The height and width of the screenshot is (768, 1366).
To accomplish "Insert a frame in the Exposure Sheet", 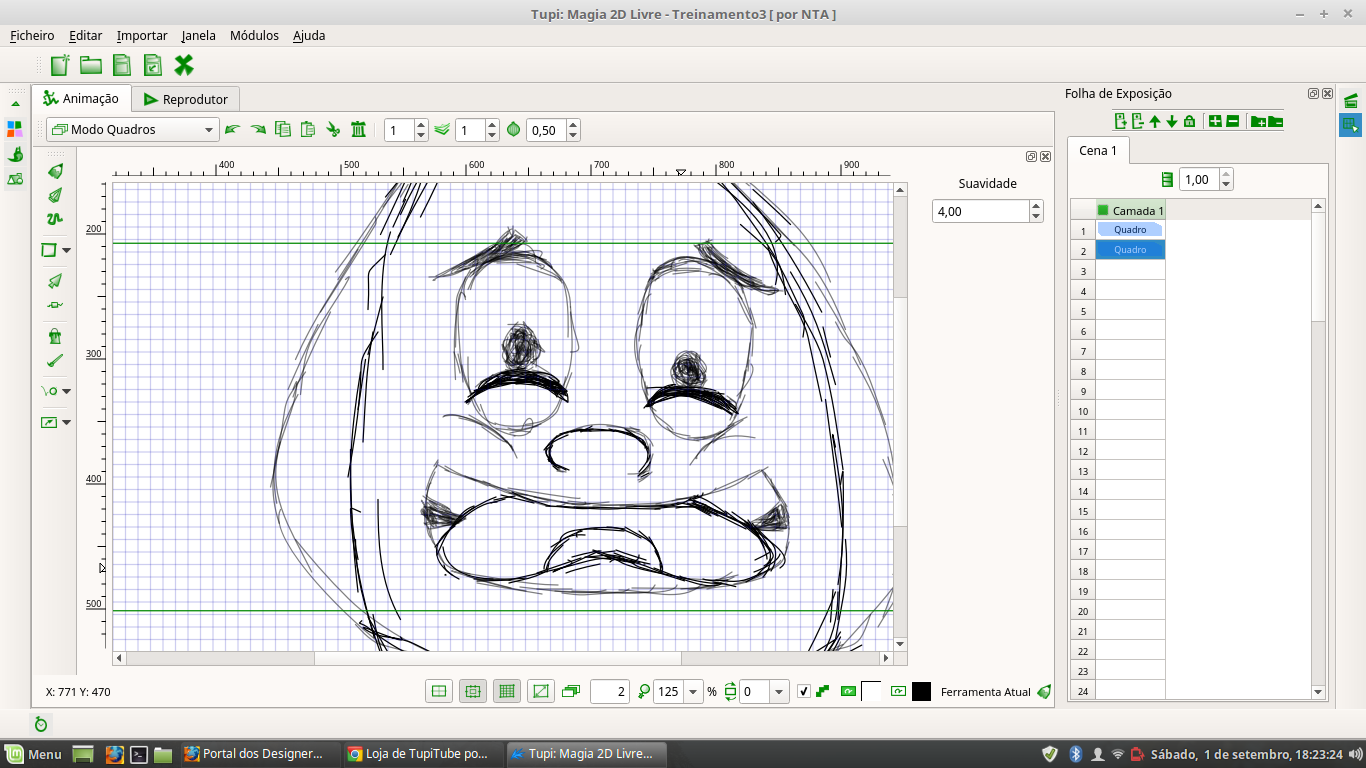I will 1121,121.
